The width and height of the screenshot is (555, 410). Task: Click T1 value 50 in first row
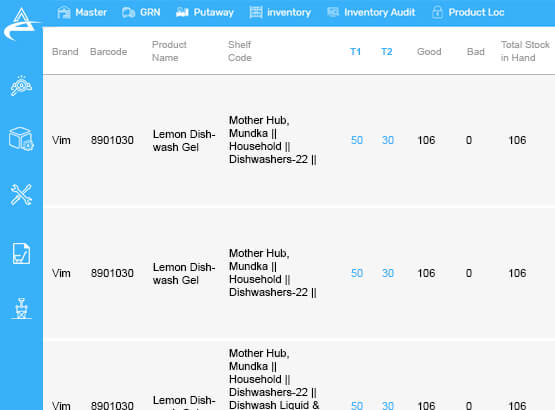click(x=357, y=140)
